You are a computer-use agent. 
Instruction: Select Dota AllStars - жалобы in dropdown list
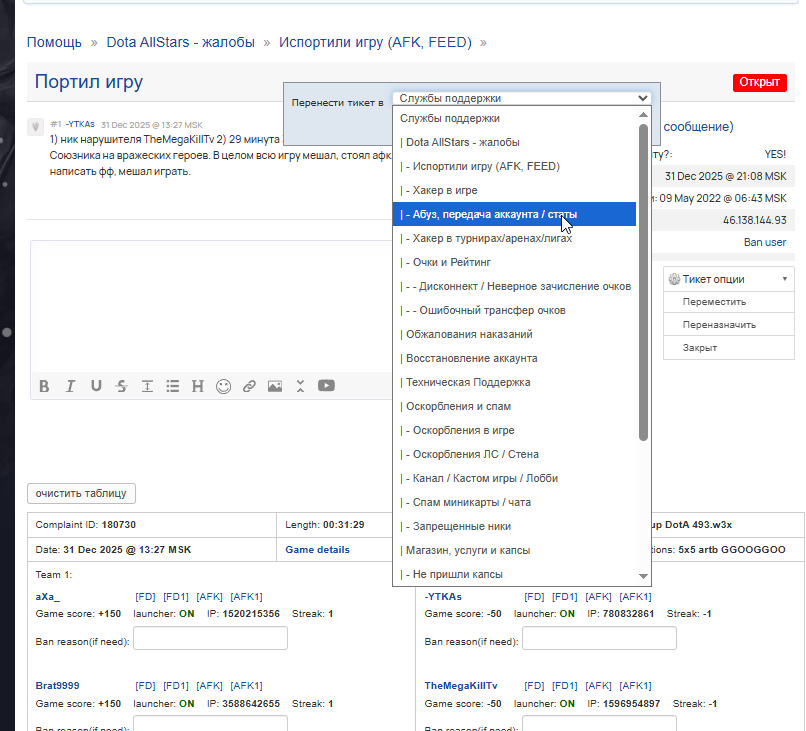tap(514, 142)
